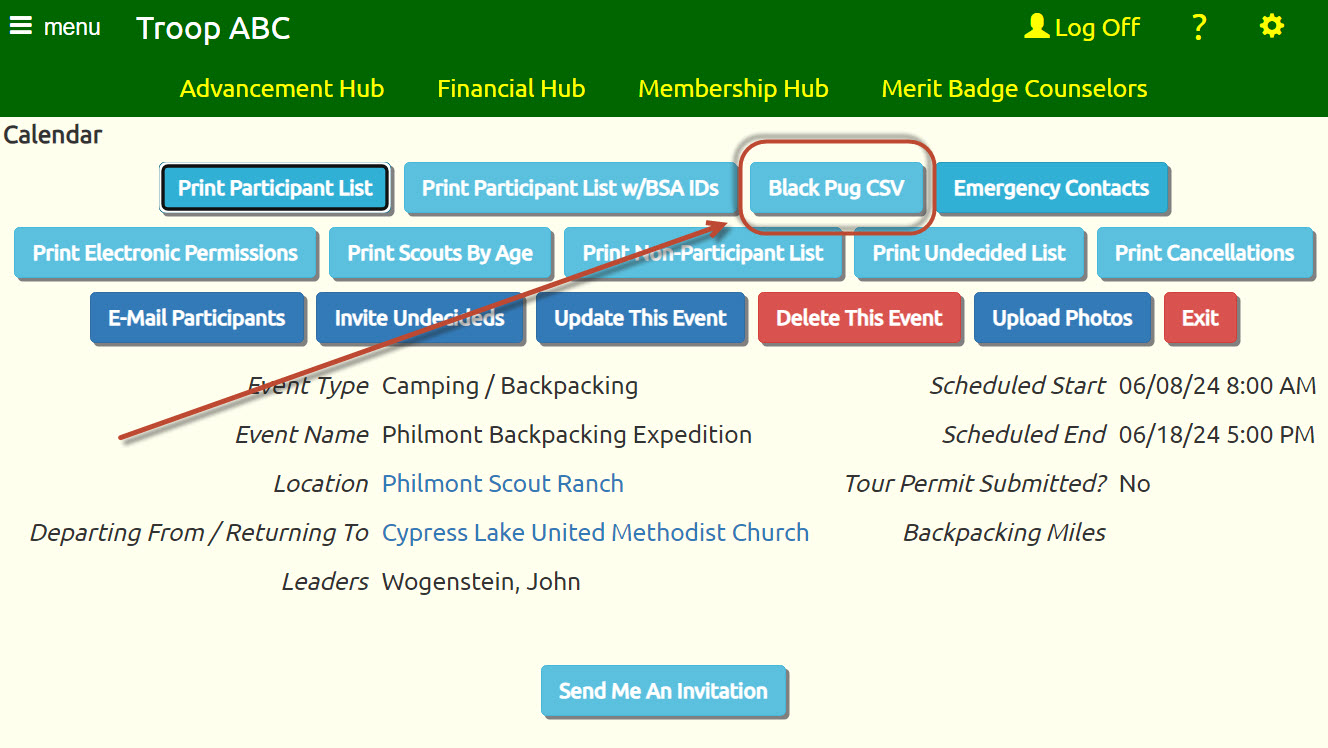Image resolution: width=1328 pixels, height=748 pixels.
Task: Open settings via the gear icon
Action: click(1272, 26)
